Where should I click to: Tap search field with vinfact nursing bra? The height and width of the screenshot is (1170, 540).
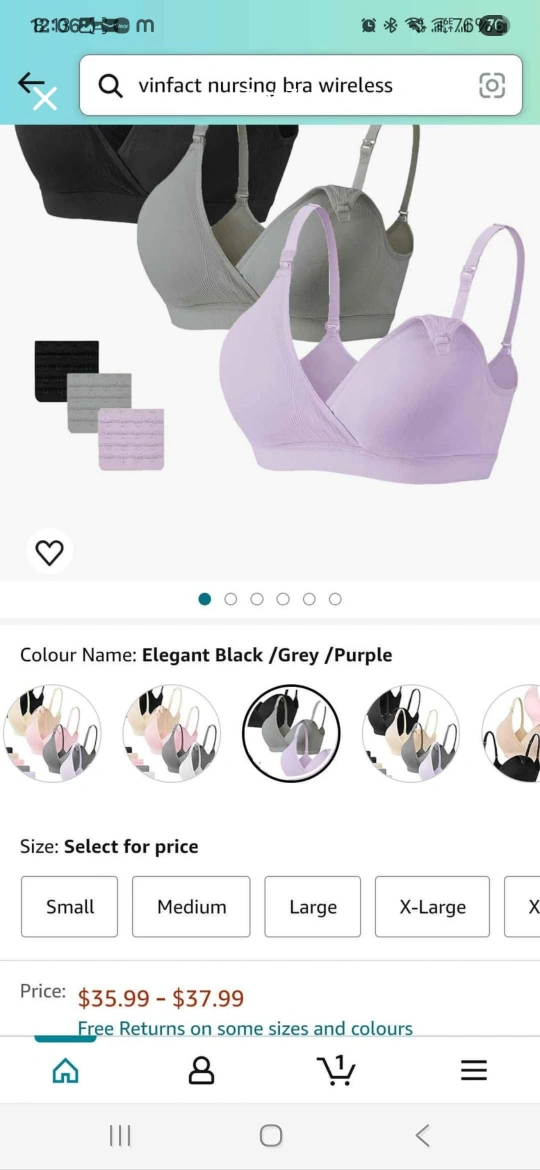(x=301, y=85)
